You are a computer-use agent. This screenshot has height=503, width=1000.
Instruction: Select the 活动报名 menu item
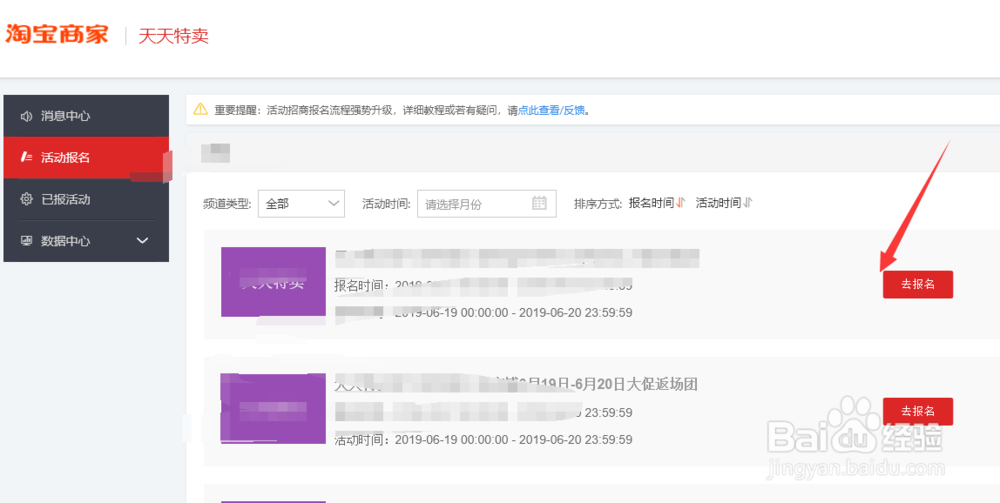pos(86,157)
